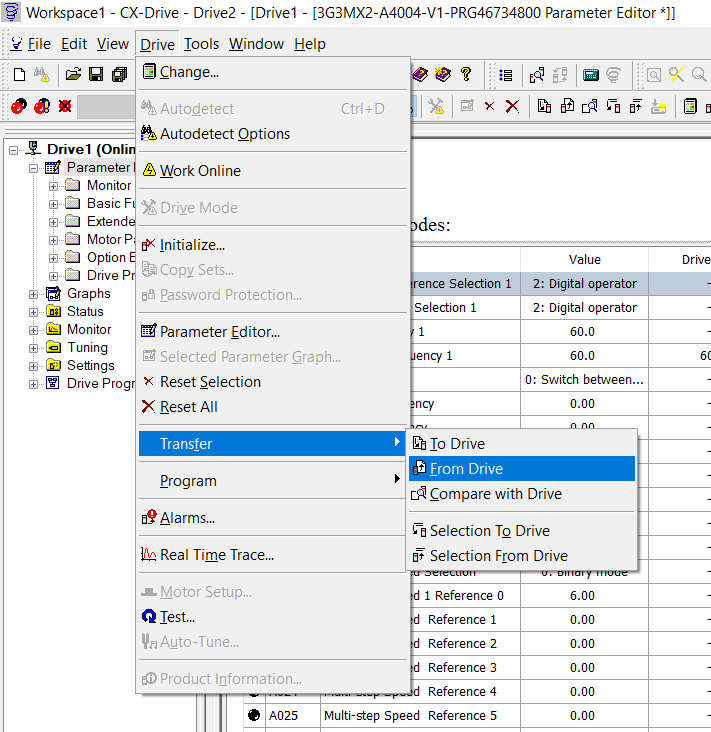
Task: Click the yellow question mark help icon
Action: tap(465, 75)
